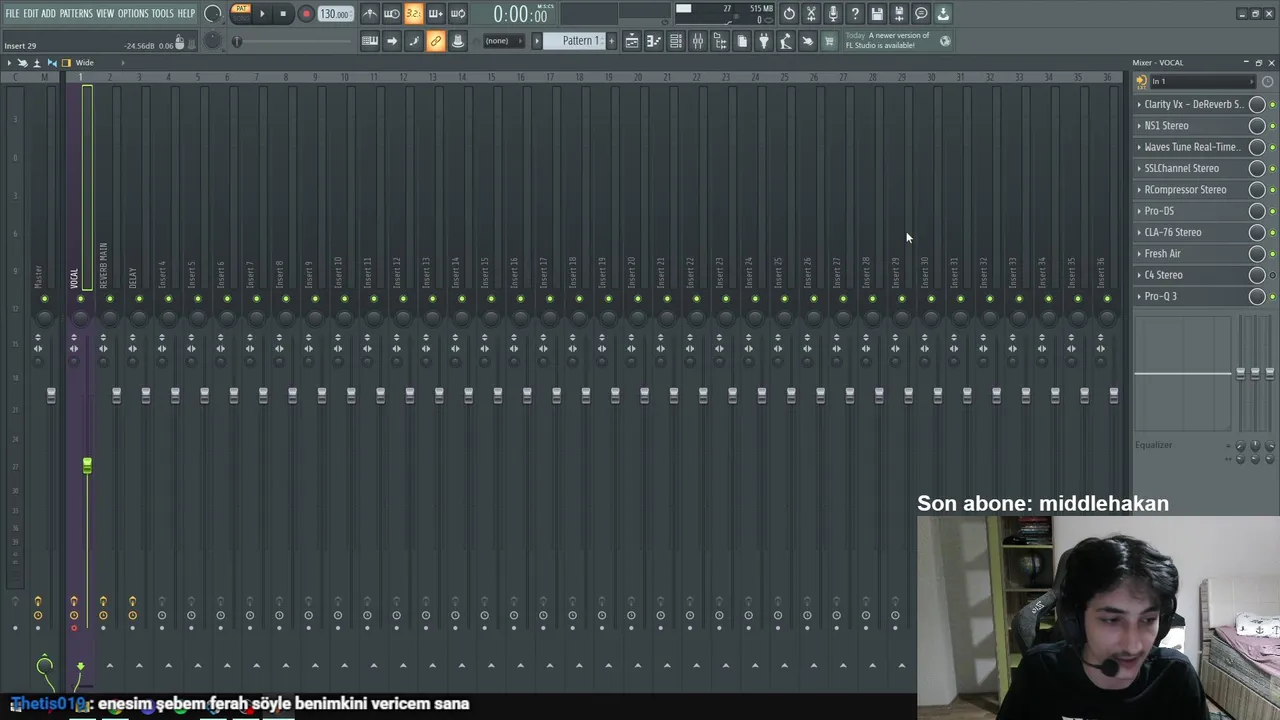Open the playlist view icon
1280x720 pixels.
click(x=632, y=41)
